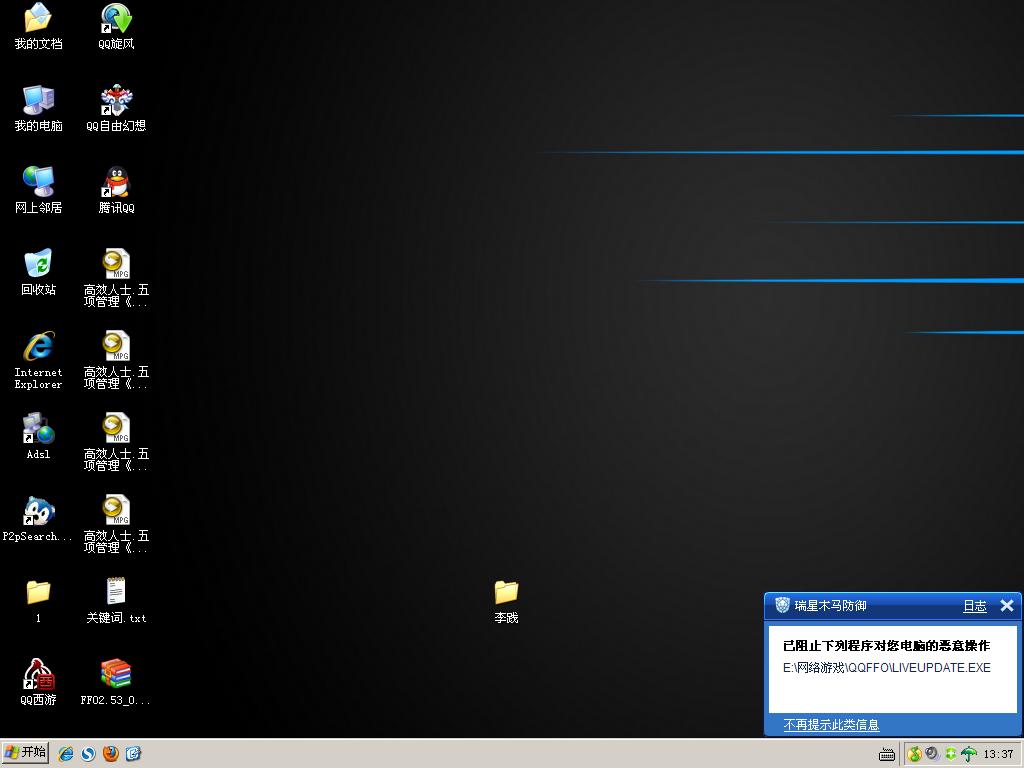Click the Rising shield icon in popup title
The image size is (1024, 768).
tap(782, 605)
